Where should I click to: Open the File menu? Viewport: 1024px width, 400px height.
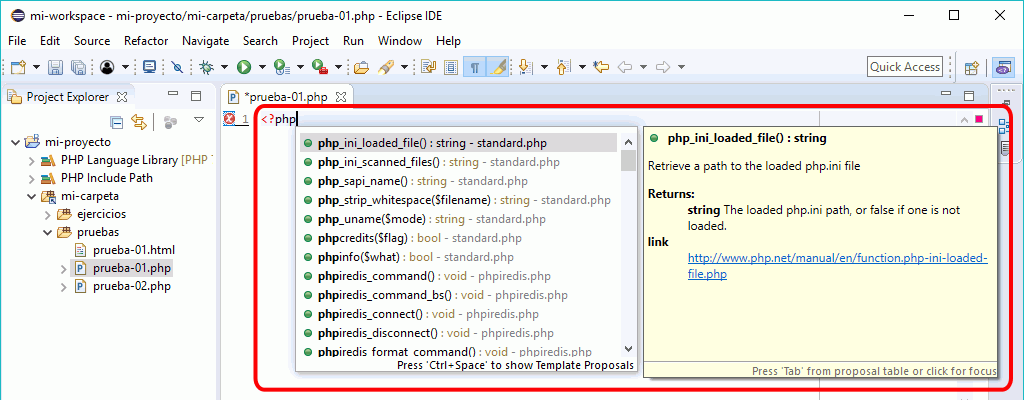17,41
